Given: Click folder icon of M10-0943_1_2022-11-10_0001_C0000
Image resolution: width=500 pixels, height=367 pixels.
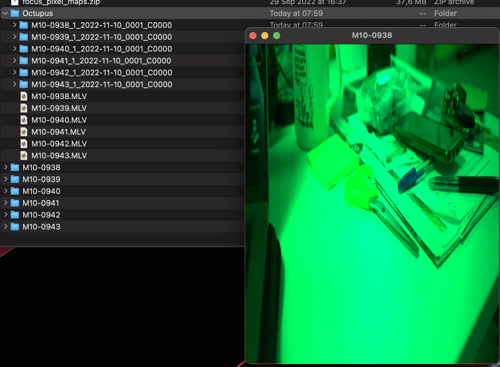Looking at the screenshot, I should click(24, 84).
